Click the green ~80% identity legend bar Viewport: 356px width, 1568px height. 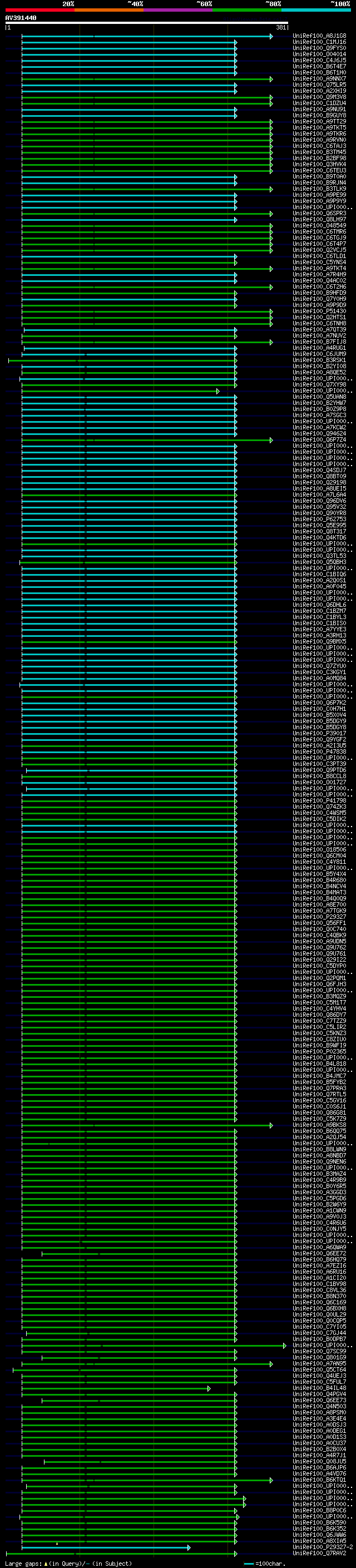[x=247, y=10]
